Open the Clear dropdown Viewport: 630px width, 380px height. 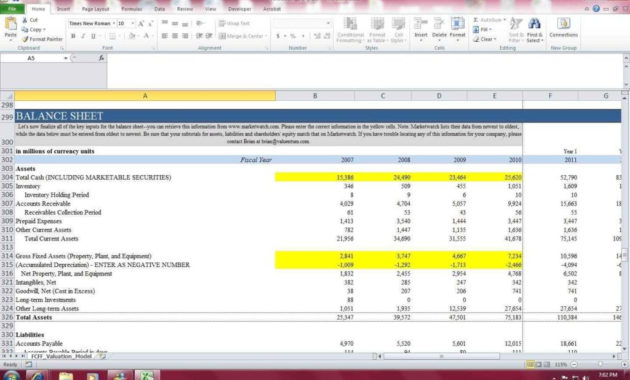[485, 39]
